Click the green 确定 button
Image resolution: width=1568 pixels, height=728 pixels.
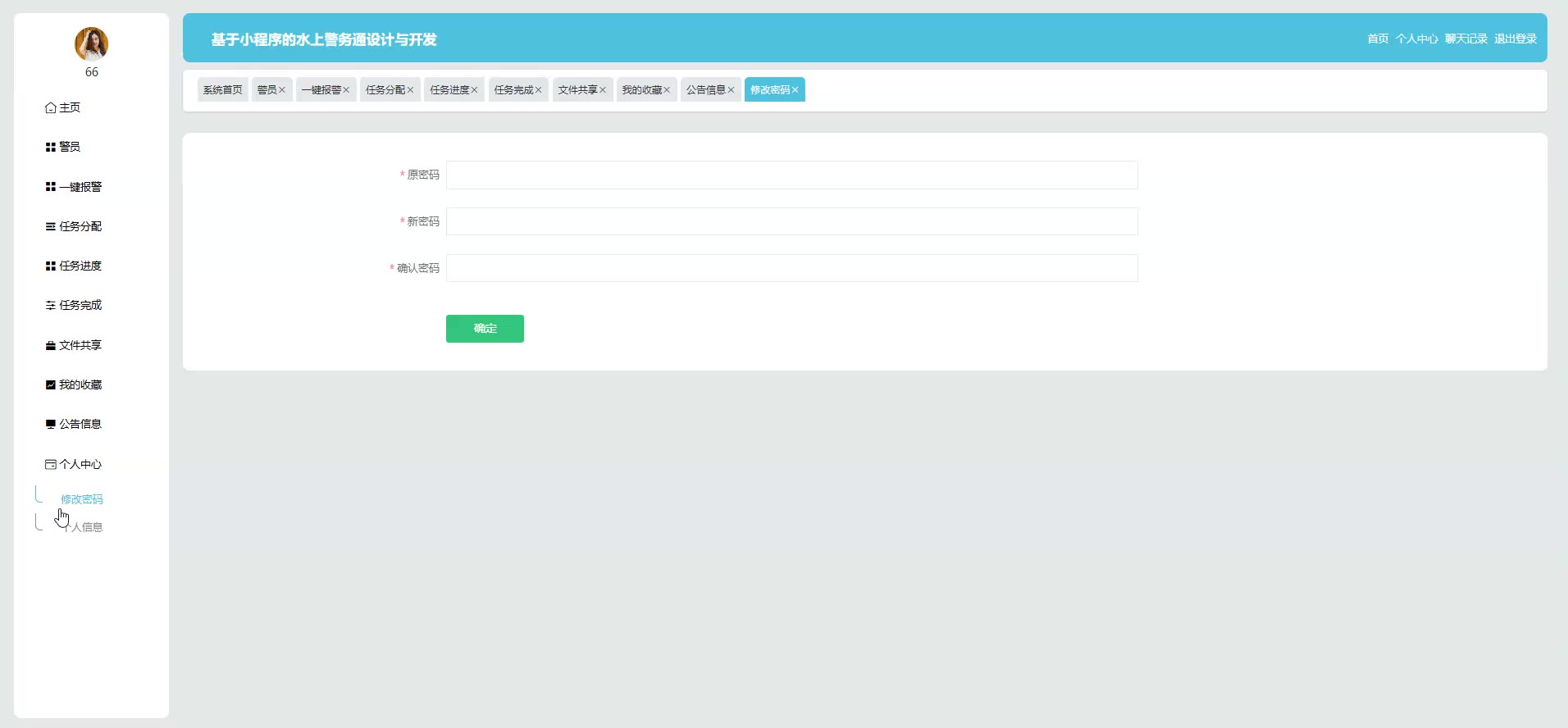(x=485, y=329)
